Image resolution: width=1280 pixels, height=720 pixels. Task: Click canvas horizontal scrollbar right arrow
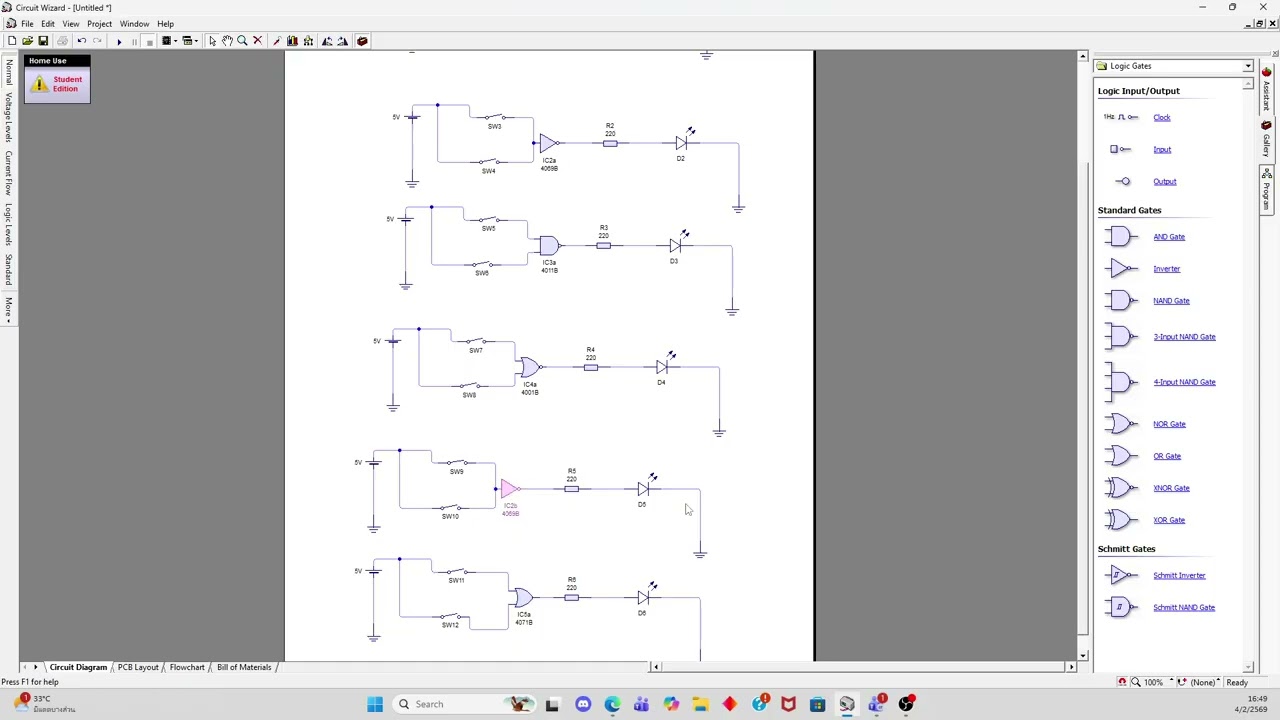tap(1071, 667)
